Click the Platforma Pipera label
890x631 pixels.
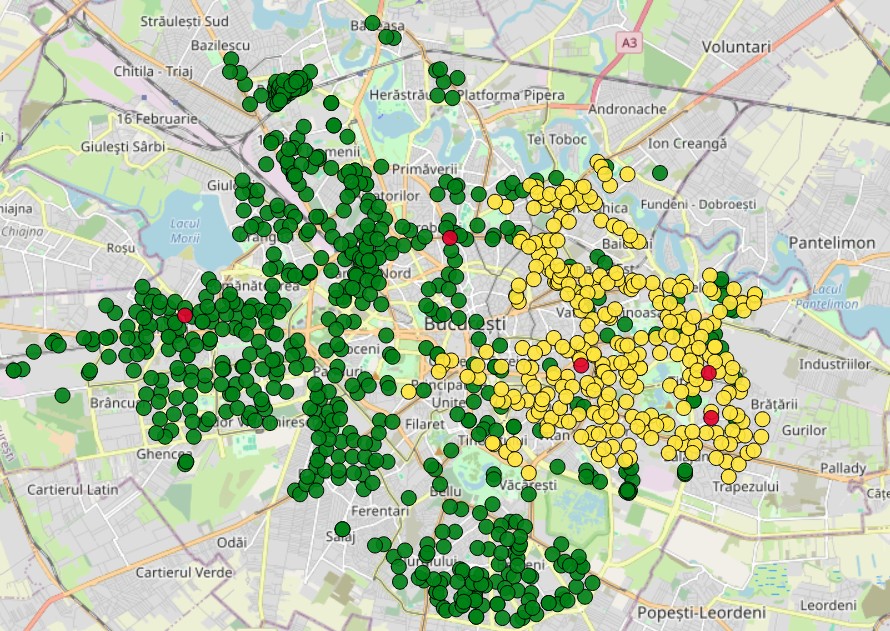pos(510,95)
